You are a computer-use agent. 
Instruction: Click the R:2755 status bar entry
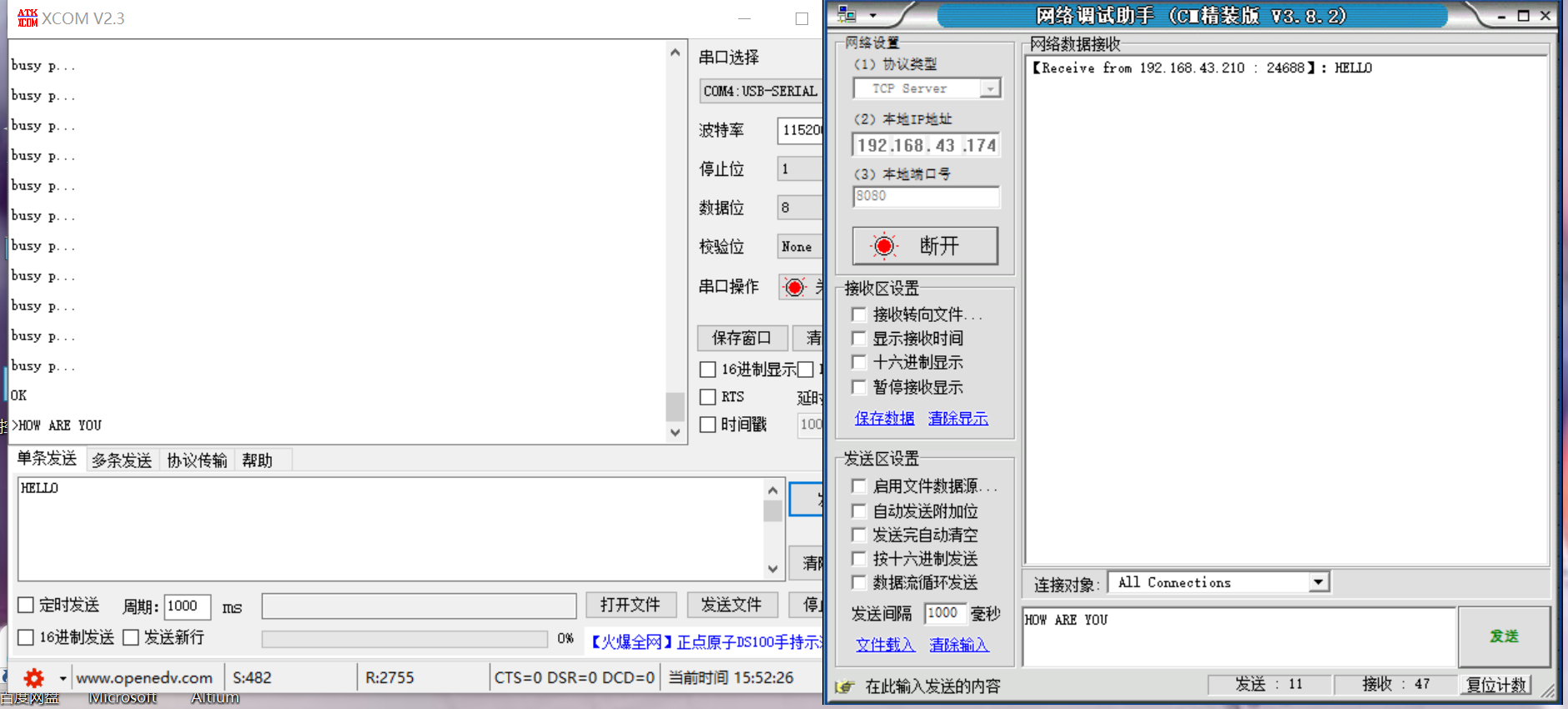(389, 678)
